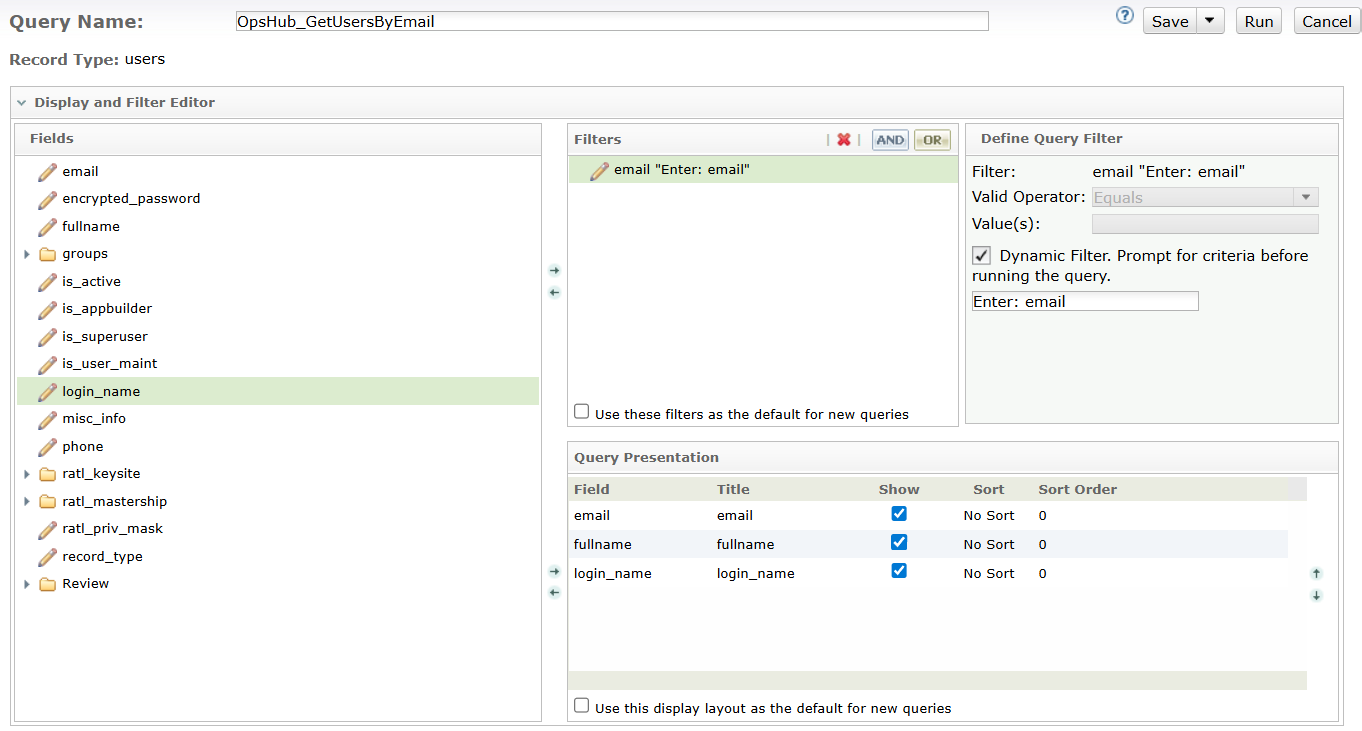Image resolution: width=1362 pixels, height=731 pixels.
Task: Click the AND filter operator icon
Action: point(890,140)
